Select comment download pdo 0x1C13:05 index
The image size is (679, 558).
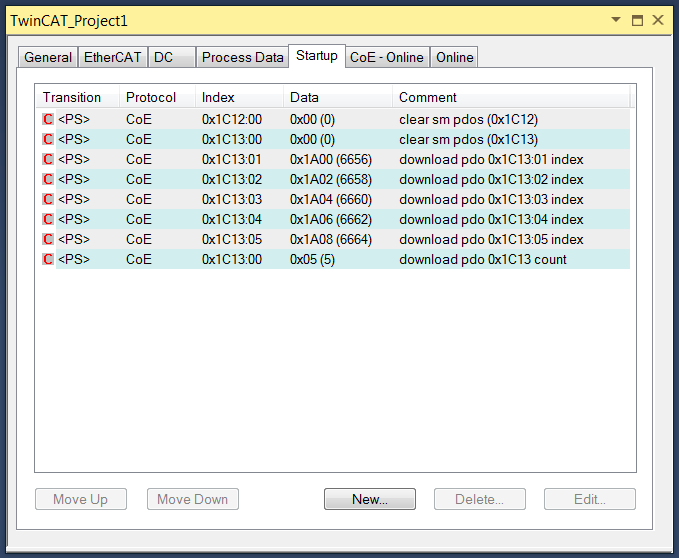coord(491,239)
